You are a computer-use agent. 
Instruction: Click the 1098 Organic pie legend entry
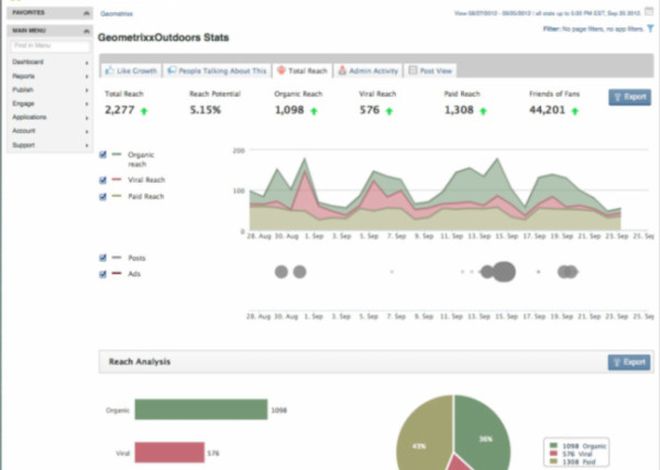point(578,446)
